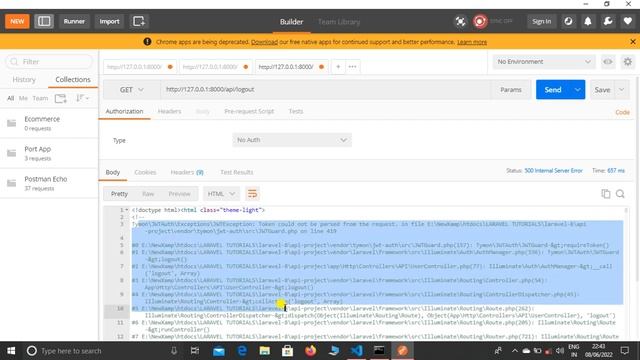Screen dimensions: 640x360
Task: Open the Postman Echo collection
Action: click(x=49, y=183)
